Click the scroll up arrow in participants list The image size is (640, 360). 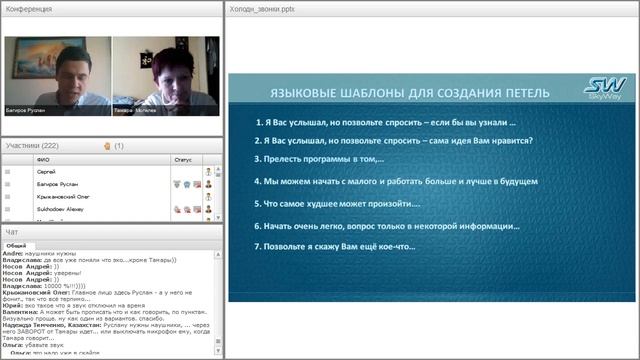218,169
